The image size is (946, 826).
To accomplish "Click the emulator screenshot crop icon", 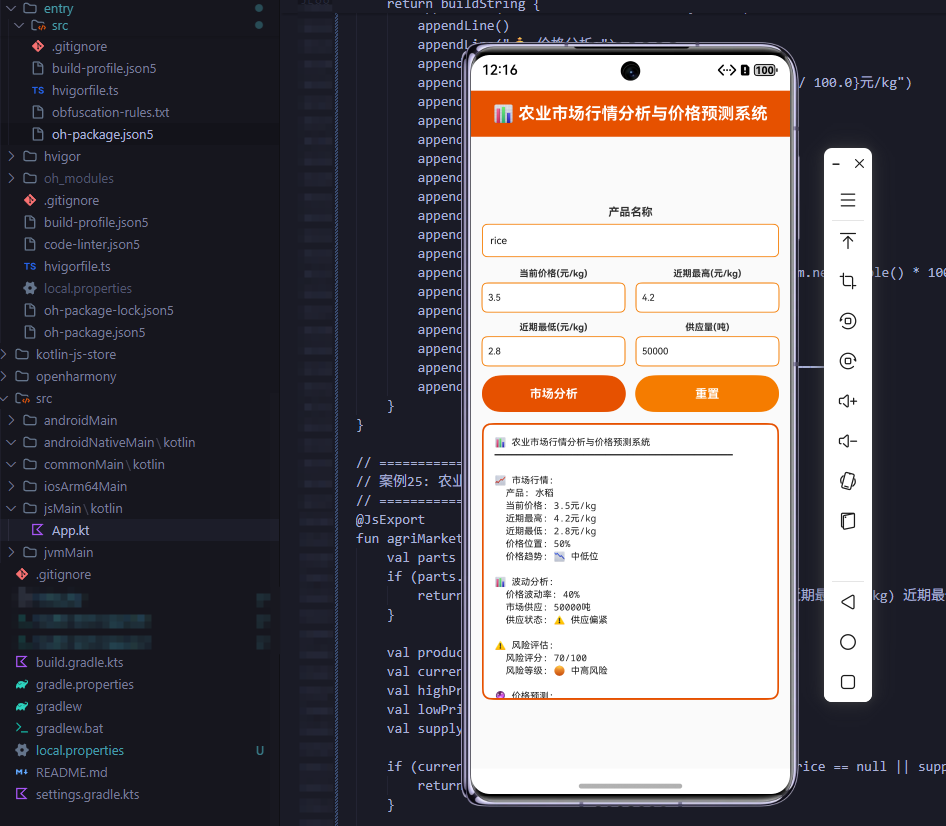I will pos(848,281).
